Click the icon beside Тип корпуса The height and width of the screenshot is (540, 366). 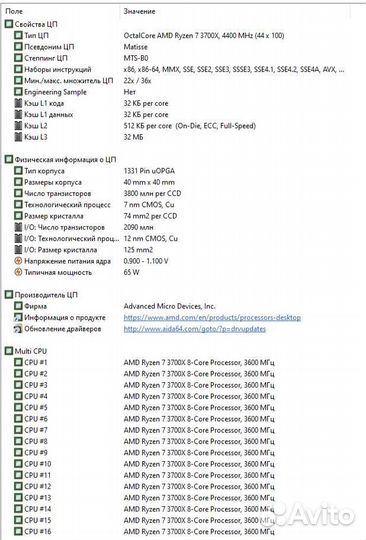(x=18, y=171)
